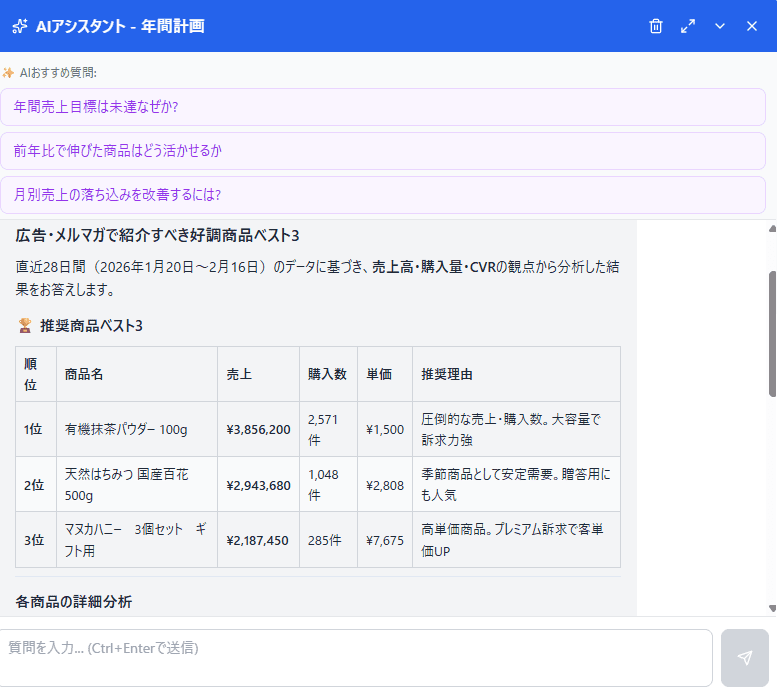Click the trash icon to clear chat

(656, 26)
